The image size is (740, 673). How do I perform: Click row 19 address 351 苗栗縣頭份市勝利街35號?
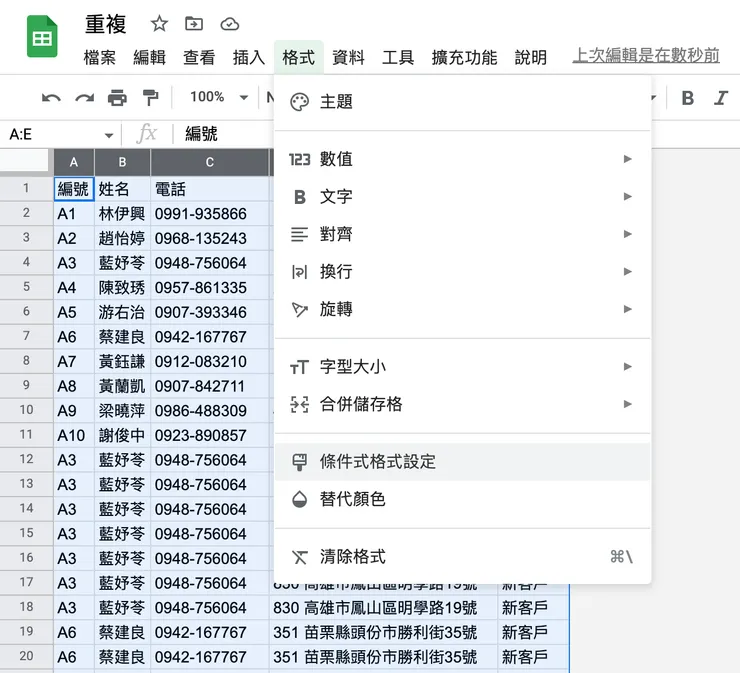[x=383, y=632]
